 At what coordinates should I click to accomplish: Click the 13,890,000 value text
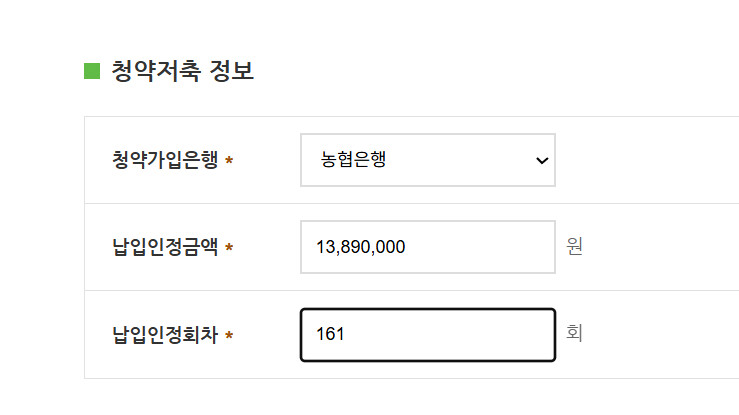360,247
